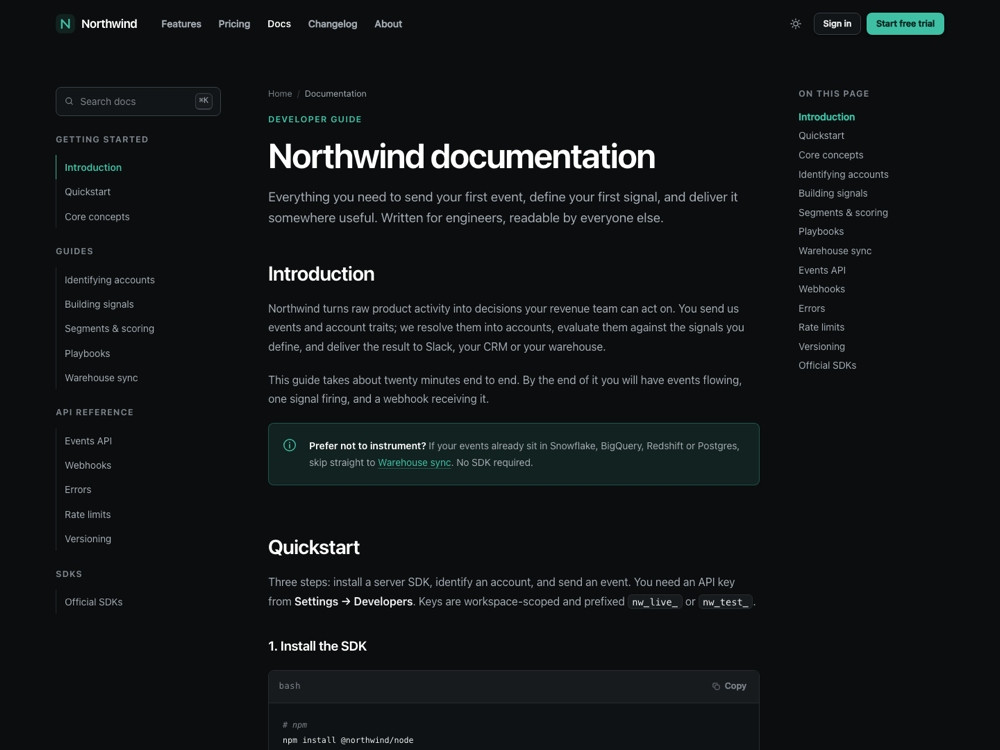Click the nw_live_ code snippet
Screen dimensions: 1000x750
tap(655, 602)
